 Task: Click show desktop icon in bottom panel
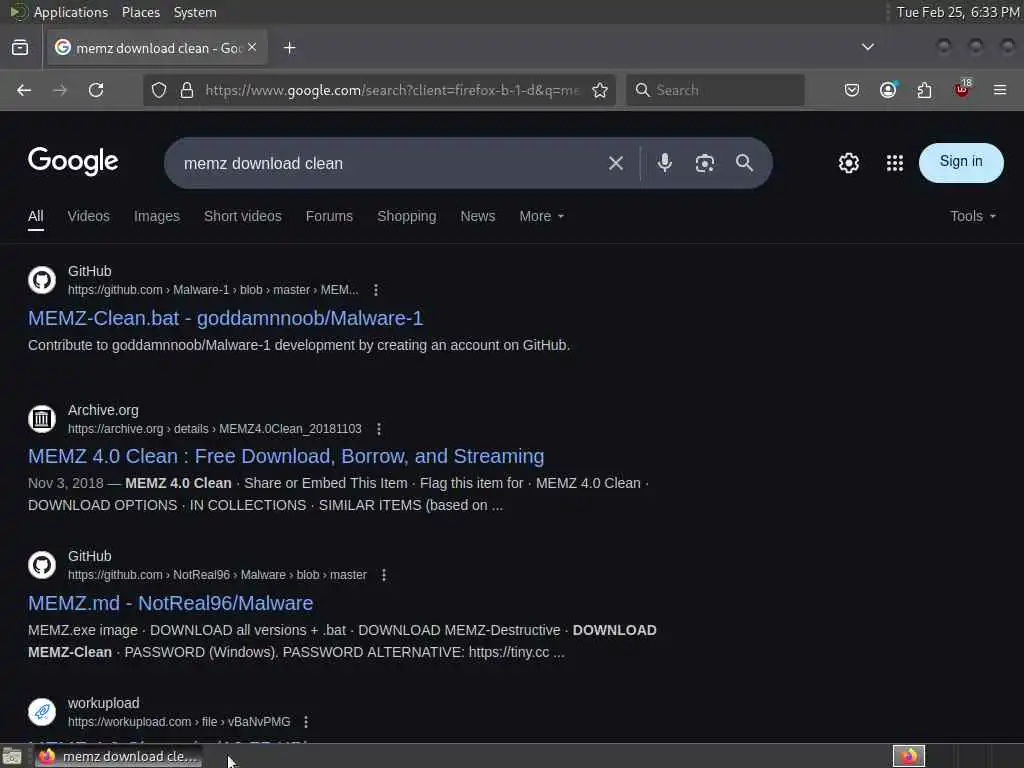(12, 756)
